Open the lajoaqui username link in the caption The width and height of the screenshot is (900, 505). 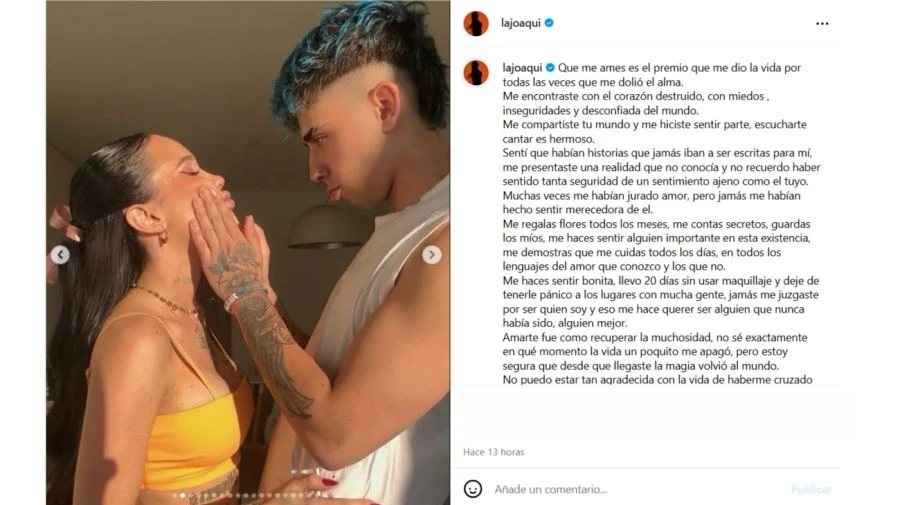pyautogui.click(x=522, y=68)
